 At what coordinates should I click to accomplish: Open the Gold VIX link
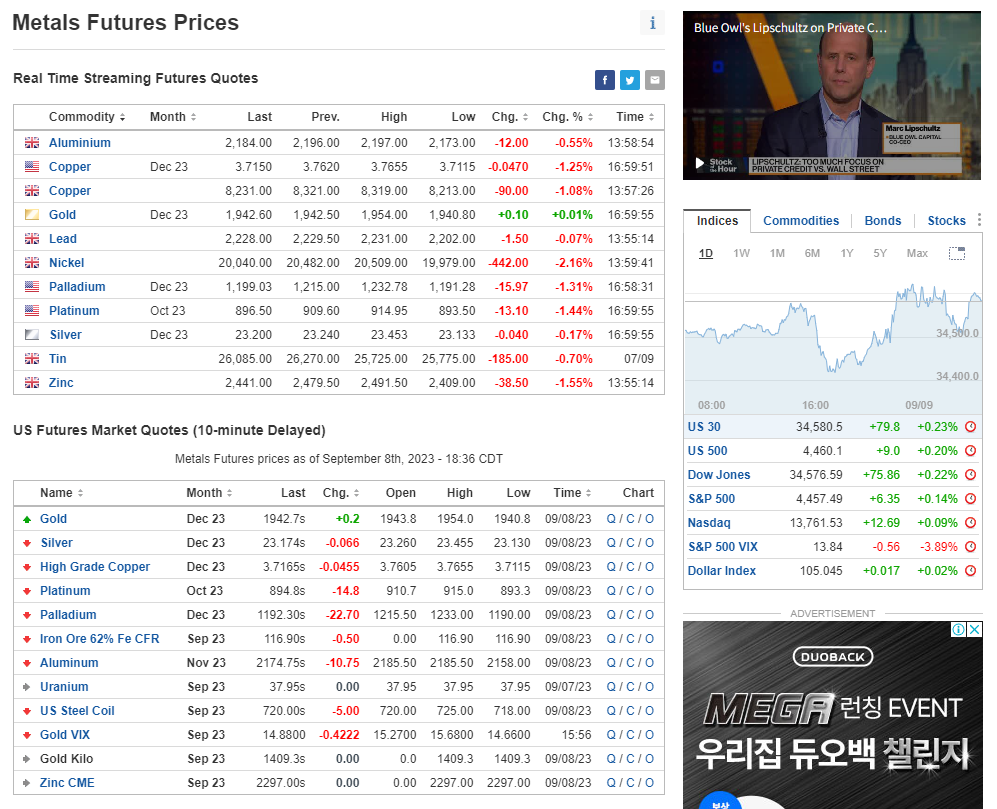pyautogui.click(x=65, y=735)
